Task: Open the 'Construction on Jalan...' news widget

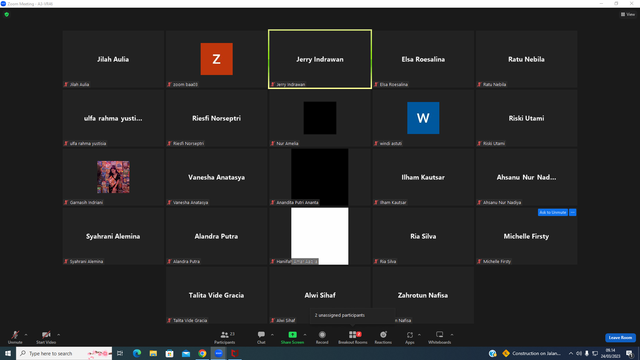Action: point(532,353)
